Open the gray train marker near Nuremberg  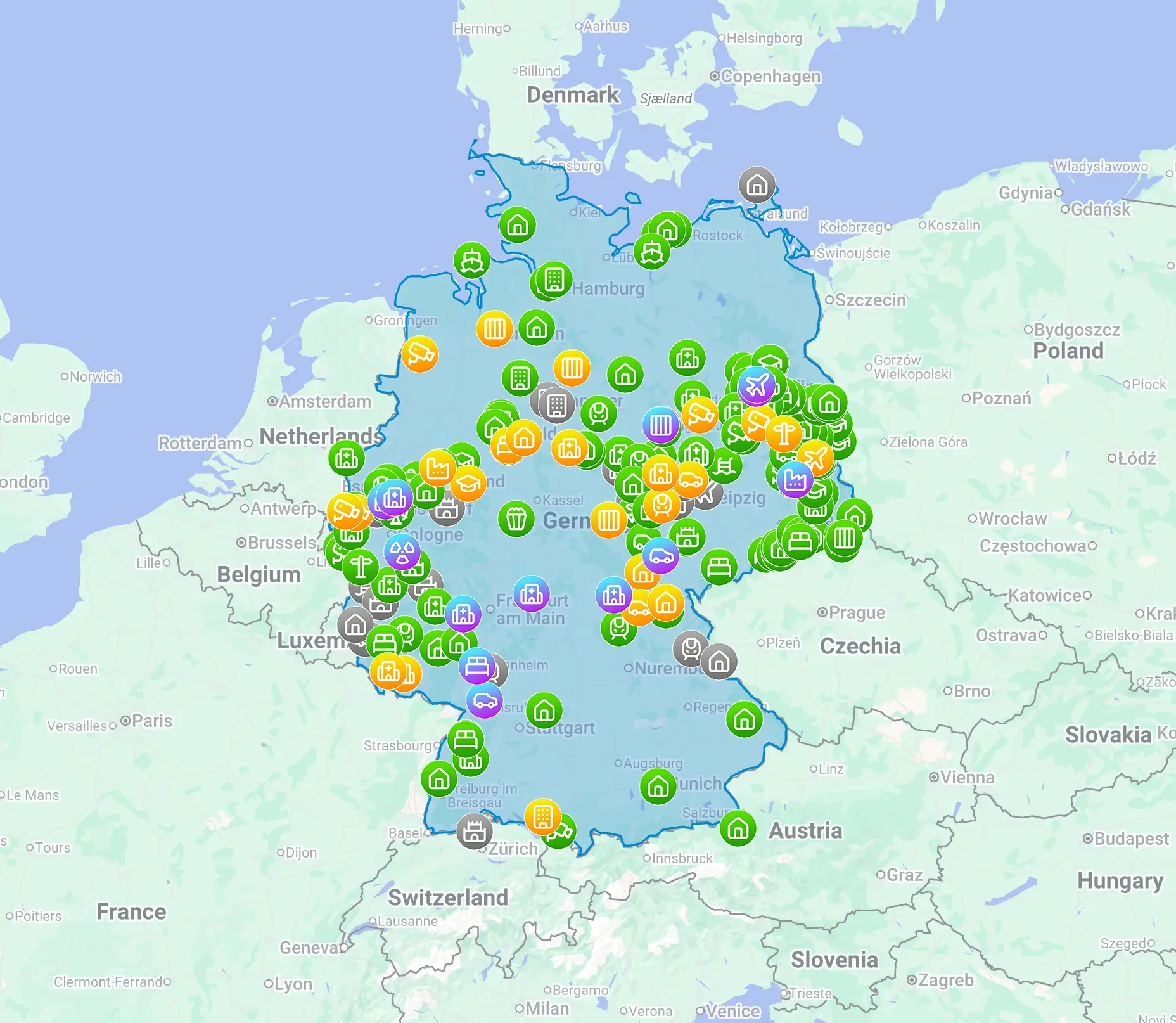pyautogui.click(x=689, y=648)
